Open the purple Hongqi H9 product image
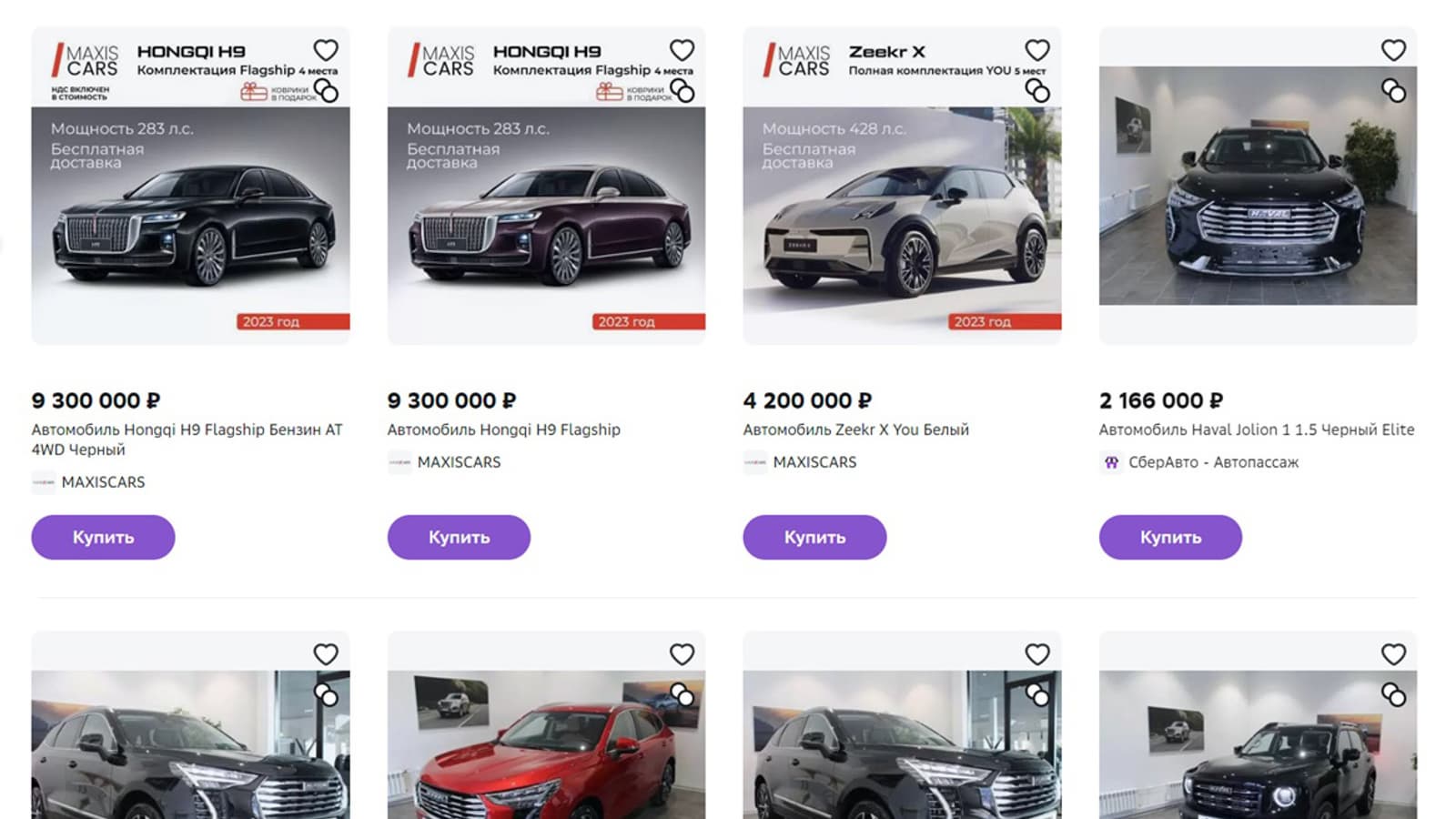The image size is (1456, 819). [x=546, y=186]
